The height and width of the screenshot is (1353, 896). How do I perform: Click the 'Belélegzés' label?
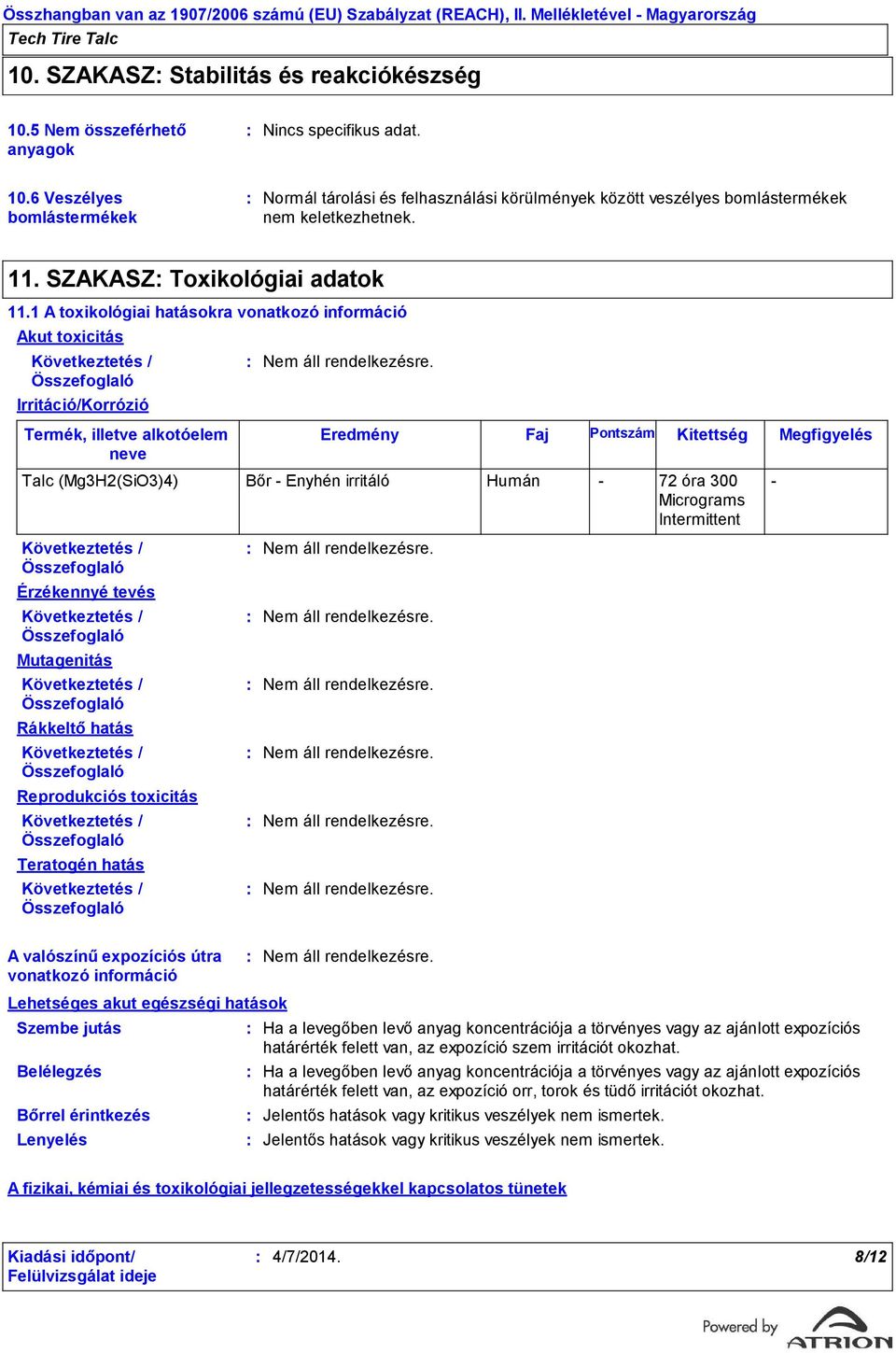pyautogui.click(x=59, y=1071)
